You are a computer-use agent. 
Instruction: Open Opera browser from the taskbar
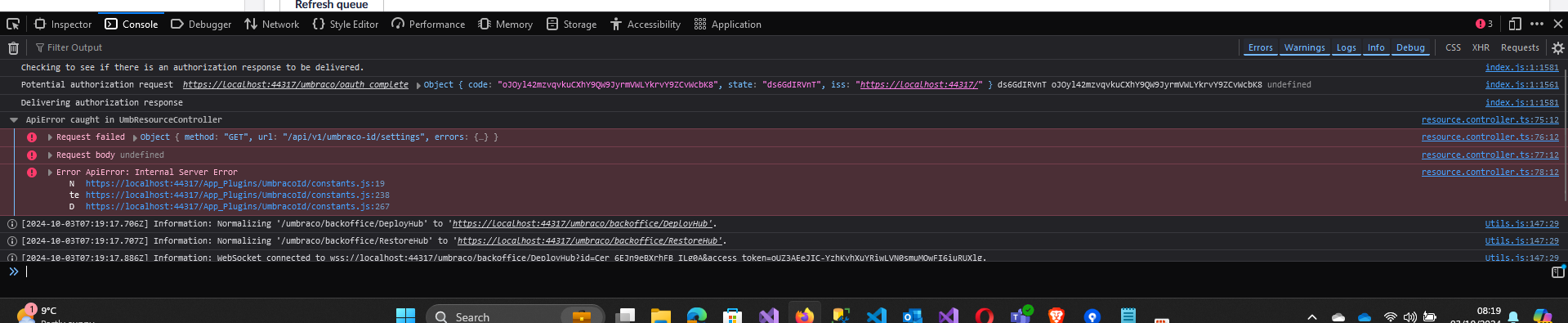(x=984, y=316)
